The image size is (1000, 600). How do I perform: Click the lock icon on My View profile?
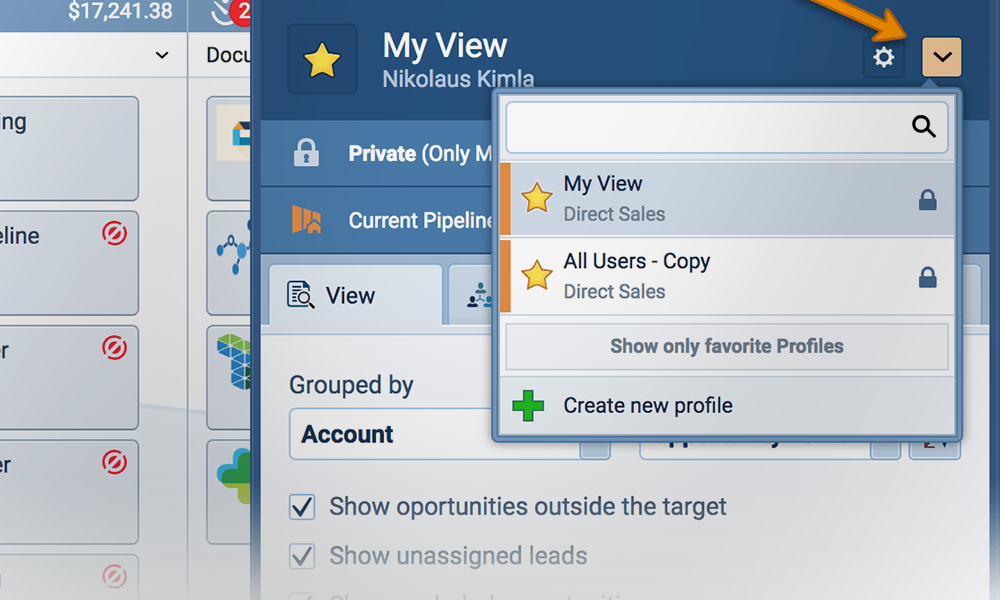click(x=928, y=200)
